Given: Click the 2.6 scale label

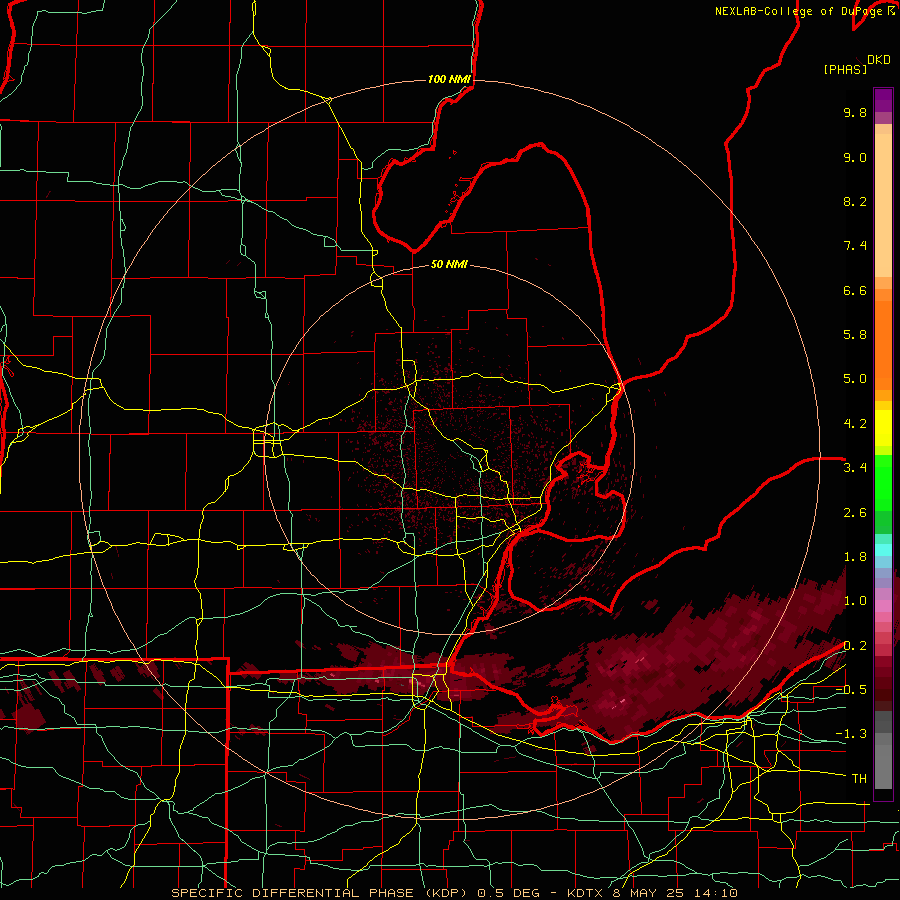Looking at the screenshot, I should pos(855,513).
